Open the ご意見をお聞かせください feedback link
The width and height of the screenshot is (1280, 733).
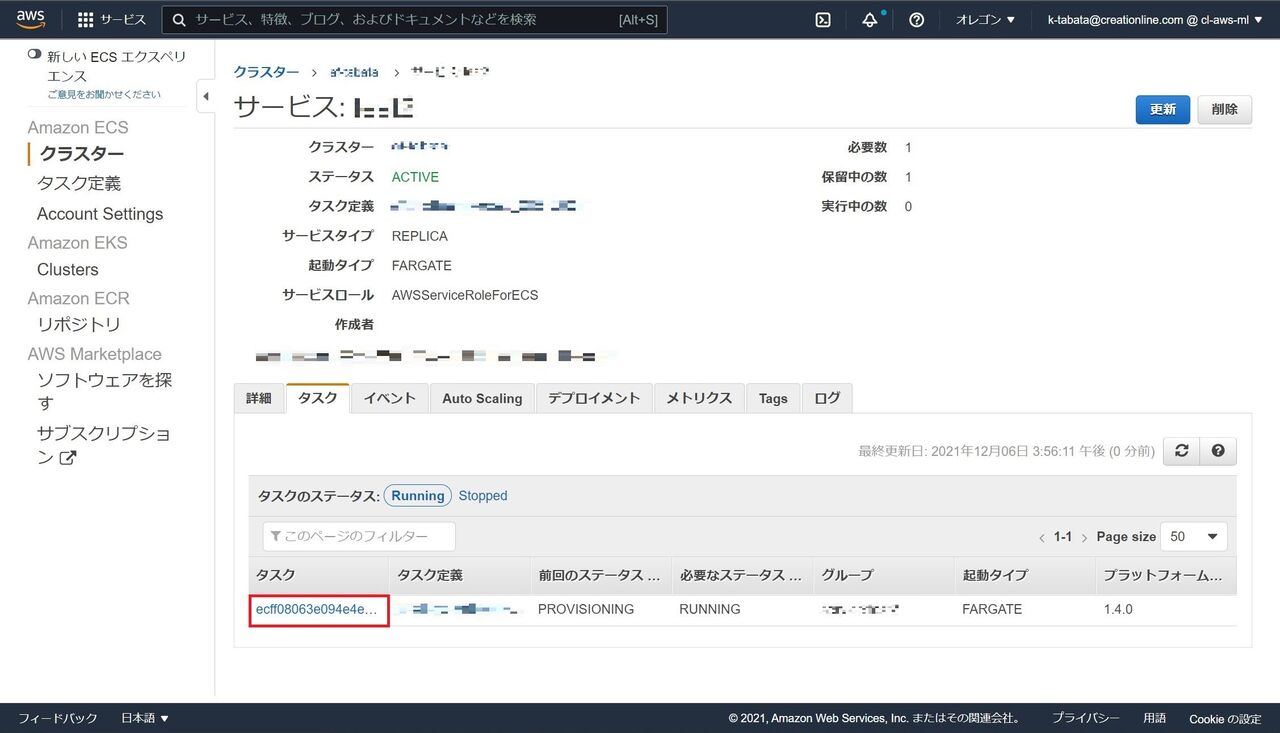tap(104, 95)
